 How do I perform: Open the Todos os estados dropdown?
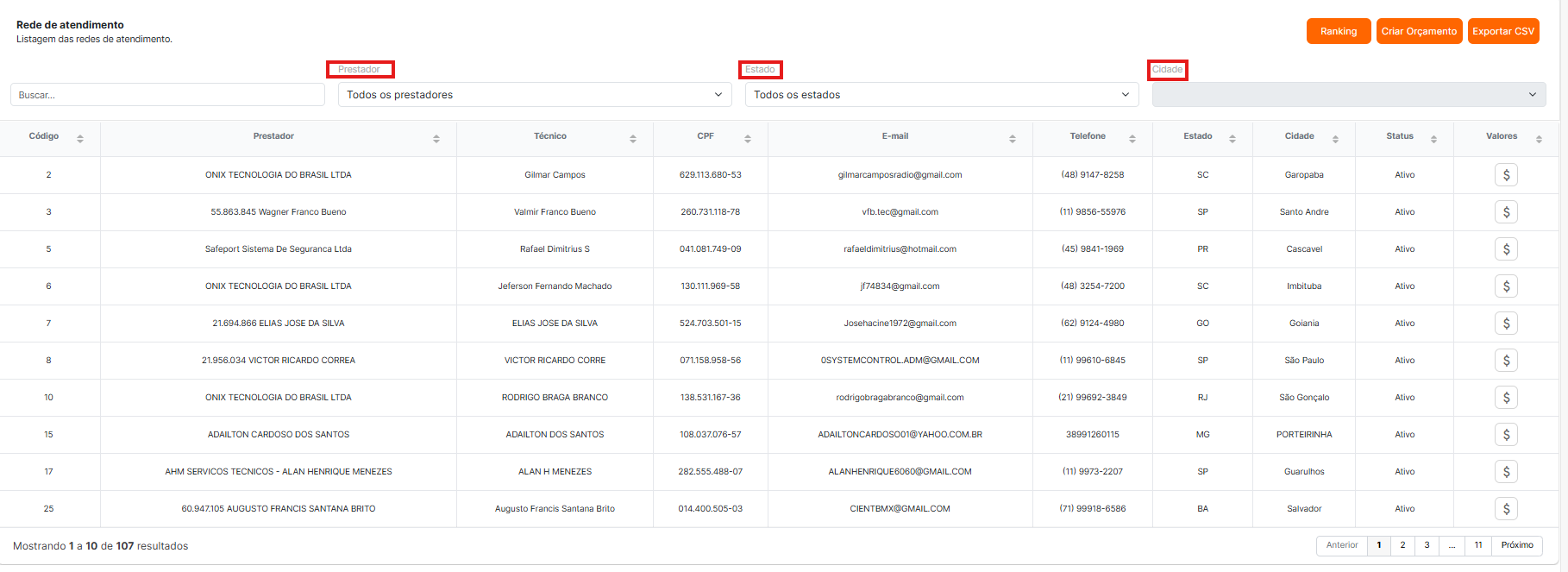[x=942, y=95]
